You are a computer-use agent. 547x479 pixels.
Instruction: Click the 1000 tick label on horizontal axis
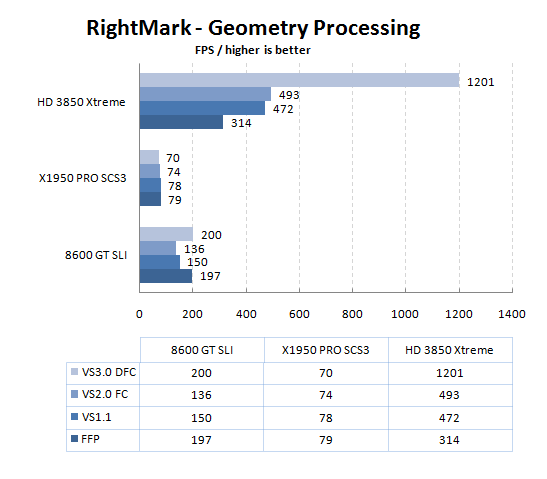click(x=405, y=314)
